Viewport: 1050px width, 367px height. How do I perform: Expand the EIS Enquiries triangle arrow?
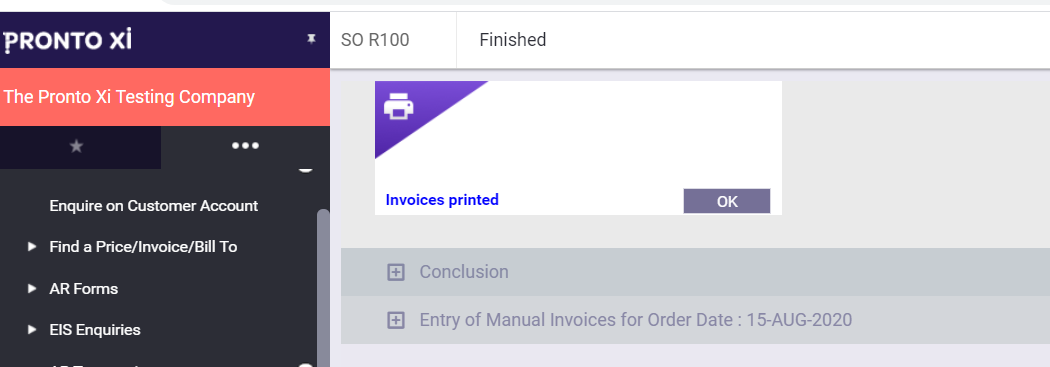[x=31, y=329]
